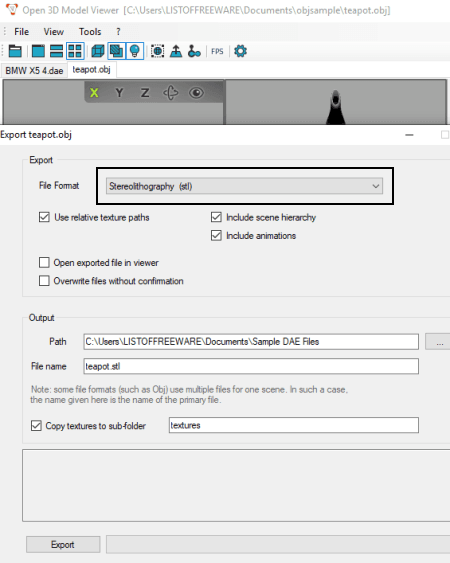Viewport: 450px width, 563px height.
Task: Uncheck Include animations
Action: click(x=216, y=236)
